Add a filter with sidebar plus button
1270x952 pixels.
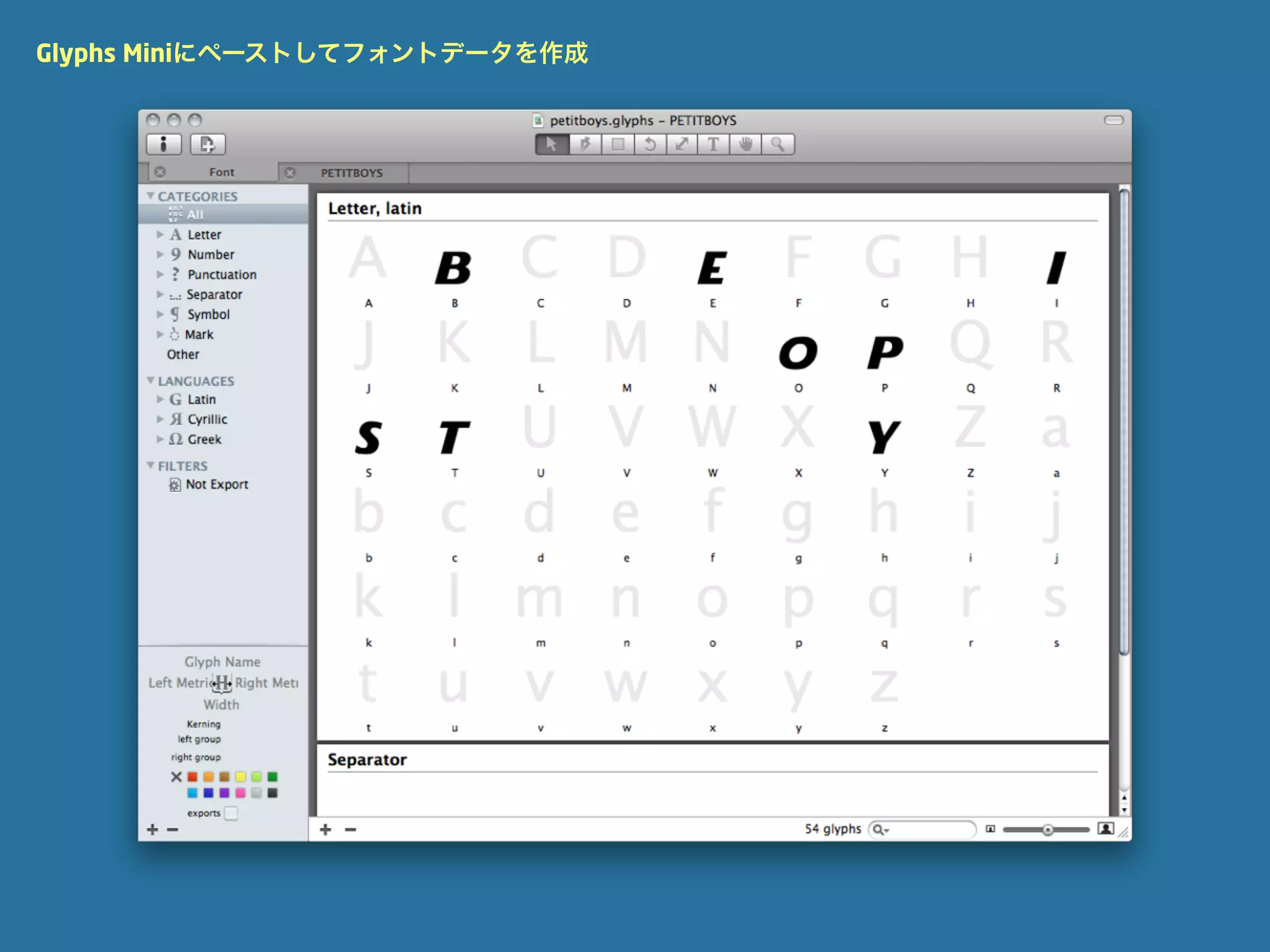(153, 829)
